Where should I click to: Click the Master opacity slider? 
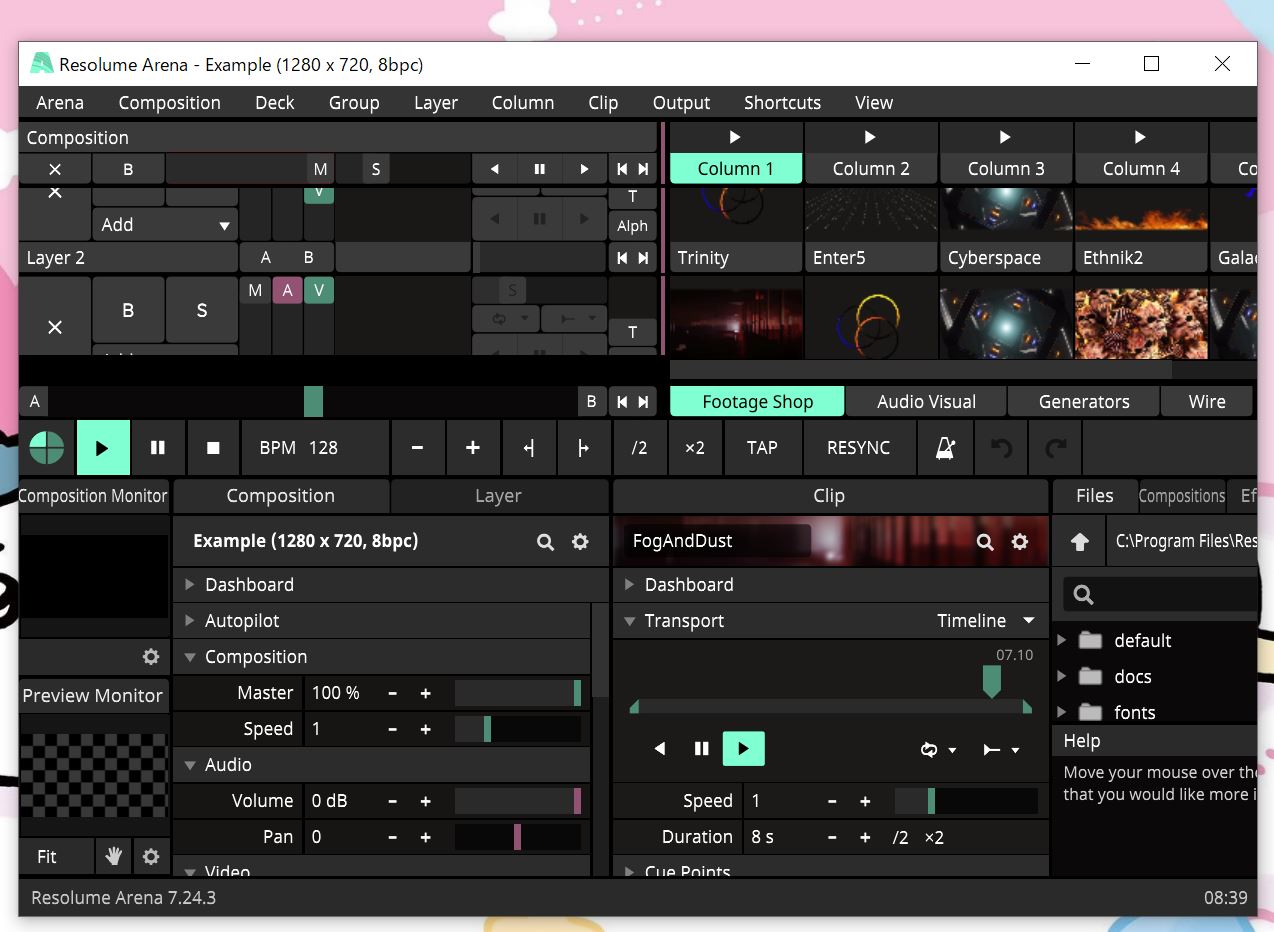(518, 693)
